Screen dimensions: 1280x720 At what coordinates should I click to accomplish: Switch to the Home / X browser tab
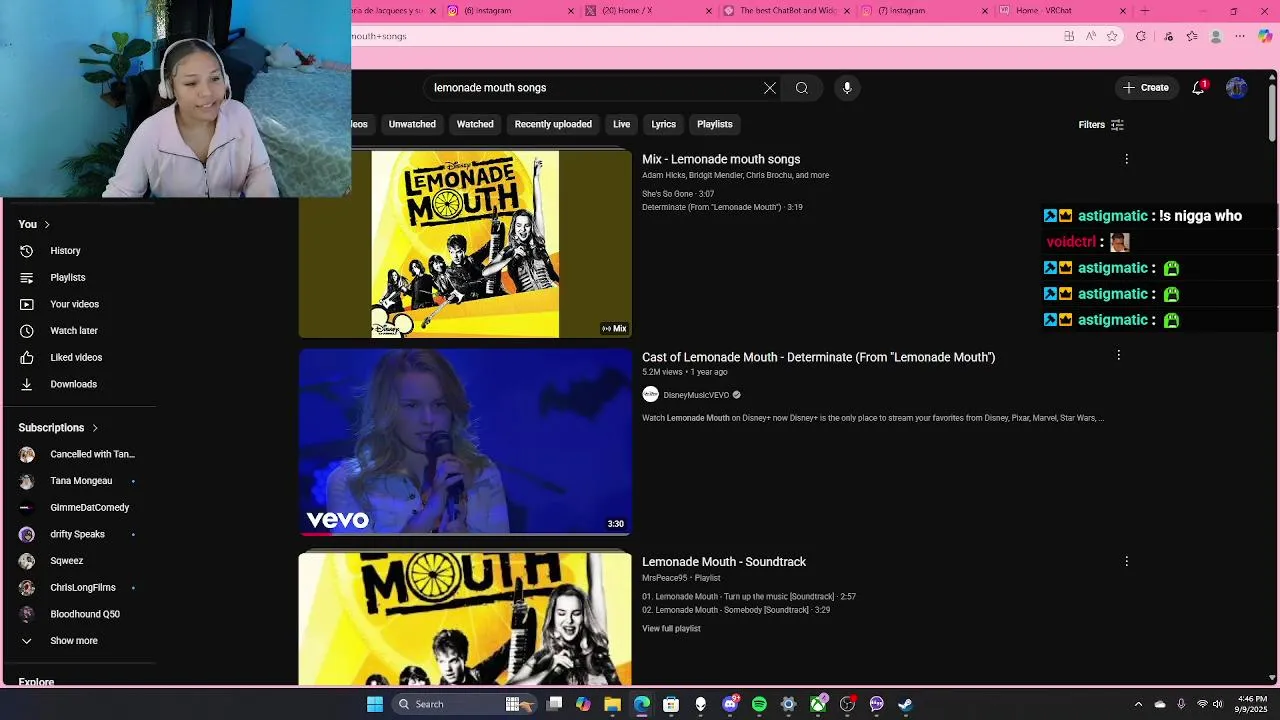(x=647, y=11)
